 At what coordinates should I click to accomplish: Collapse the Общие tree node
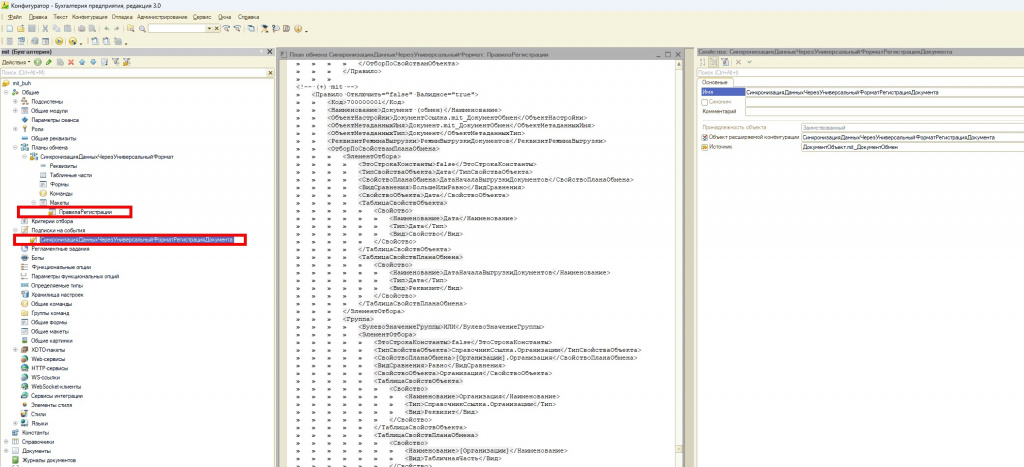click(7, 92)
